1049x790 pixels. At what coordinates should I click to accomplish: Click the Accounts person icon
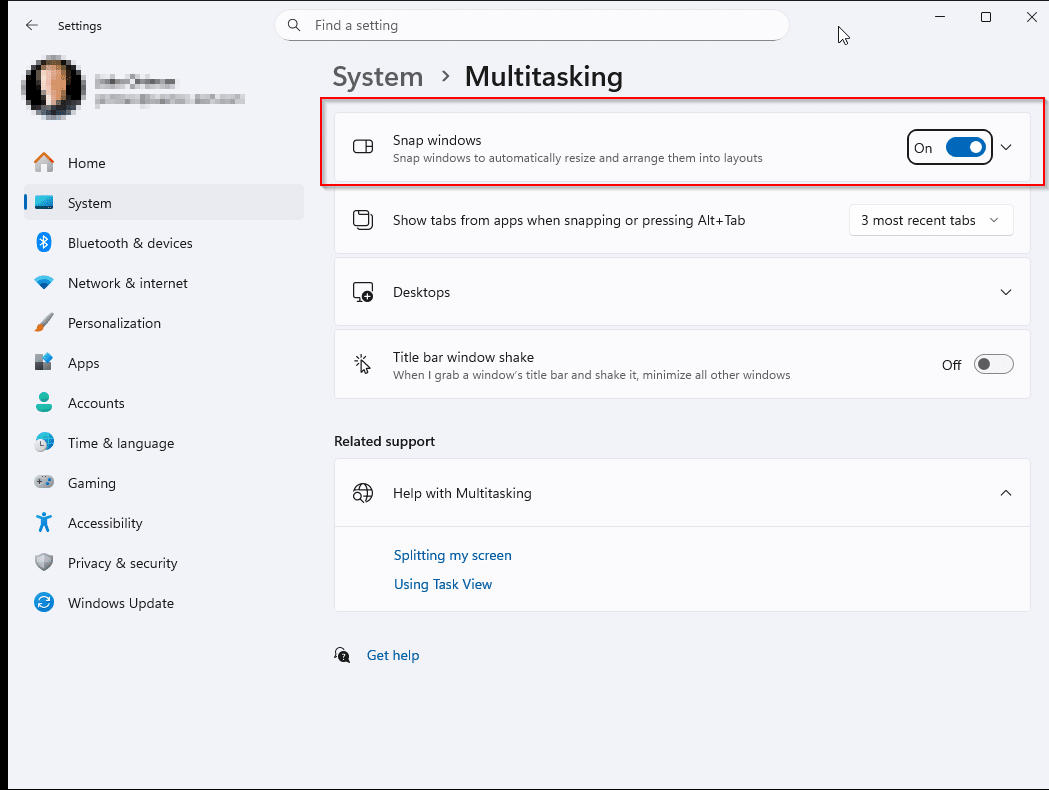click(44, 403)
